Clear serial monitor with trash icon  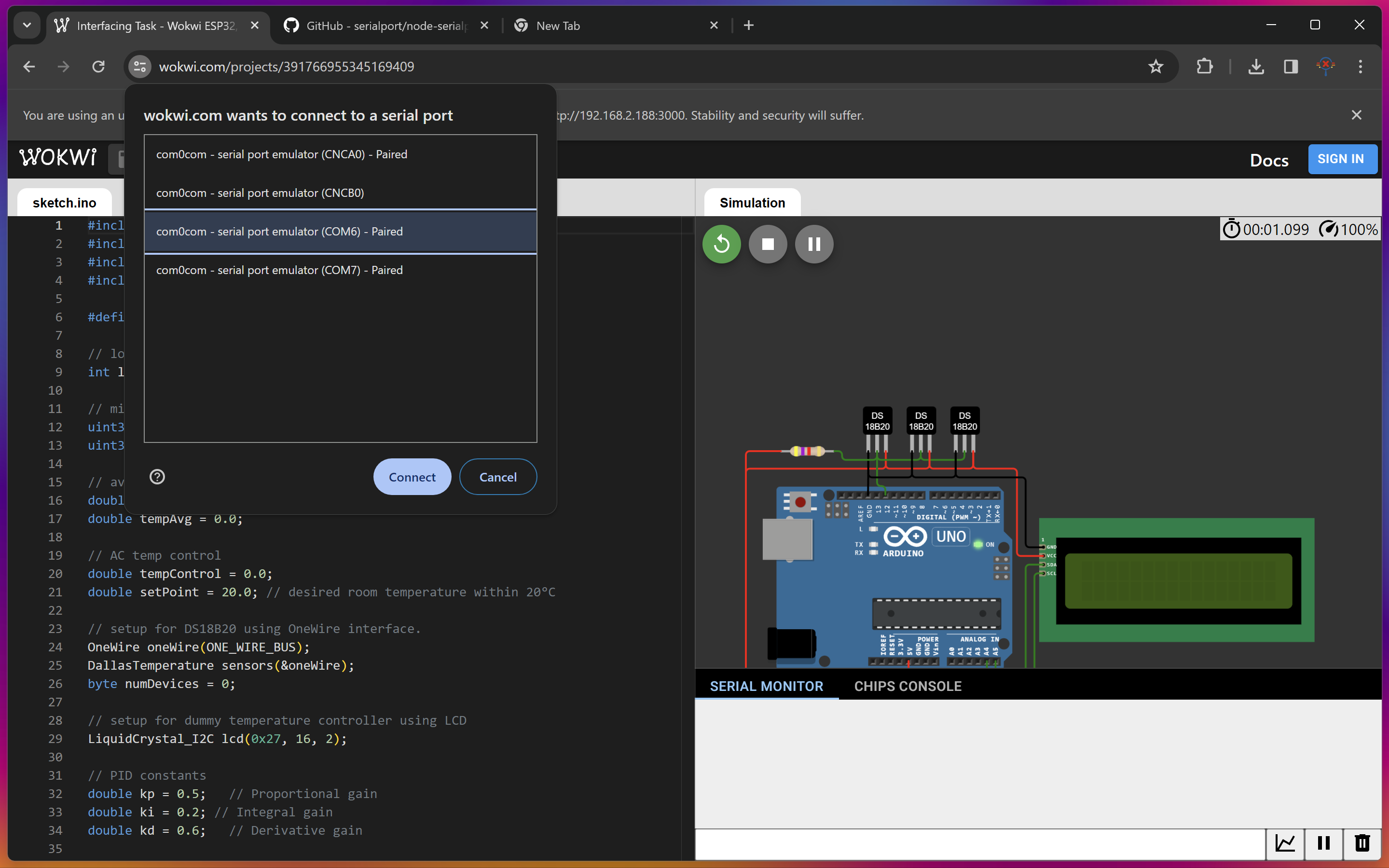pyautogui.click(x=1362, y=843)
